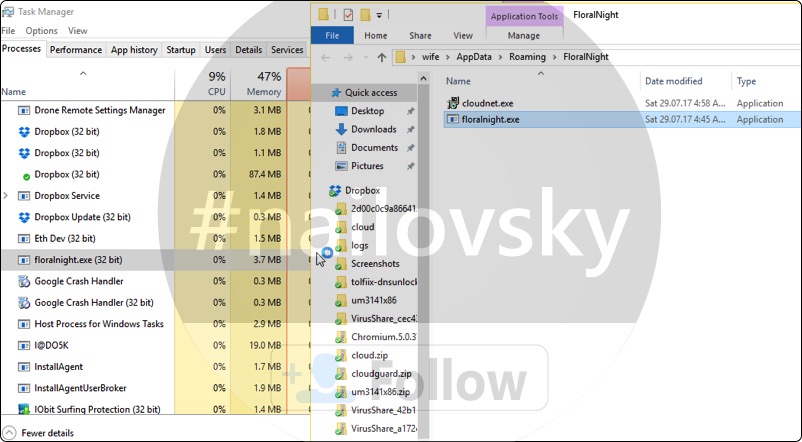Click the Forward arrow in Explorer
The width and height of the screenshot is (802, 442).
point(348,57)
